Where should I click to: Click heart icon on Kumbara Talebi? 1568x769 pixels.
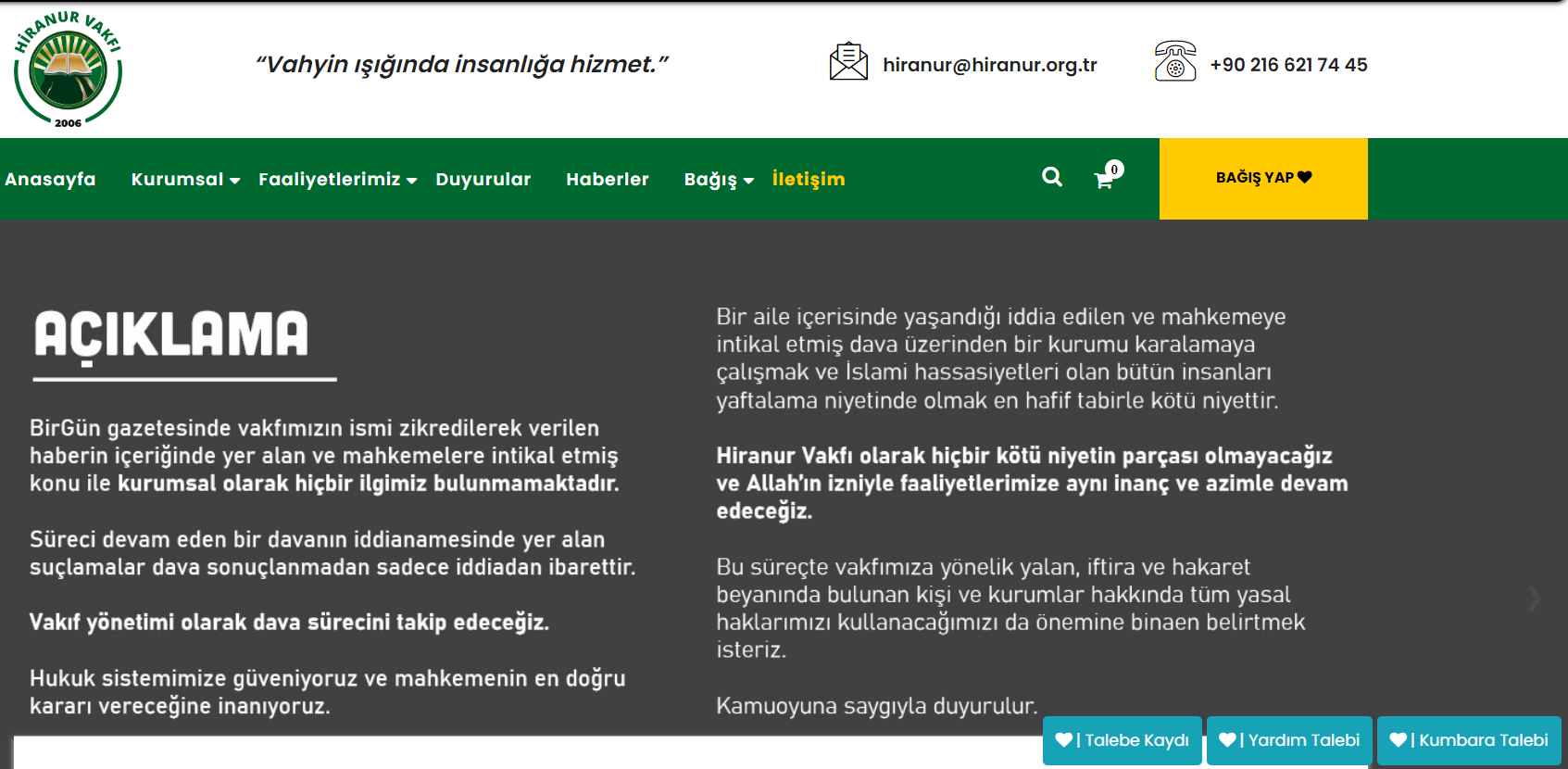click(x=1398, y=739)
